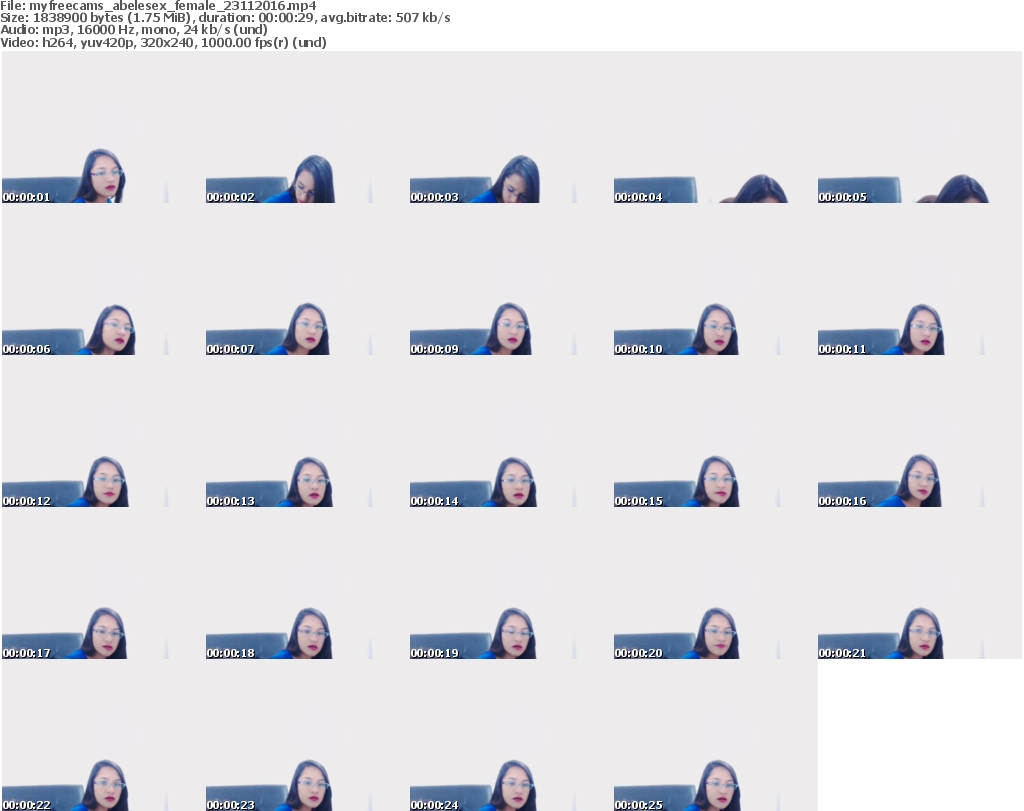Select the thumbnail stamped 00:00:01
The image size is (1024, 811).
point(104,127)
